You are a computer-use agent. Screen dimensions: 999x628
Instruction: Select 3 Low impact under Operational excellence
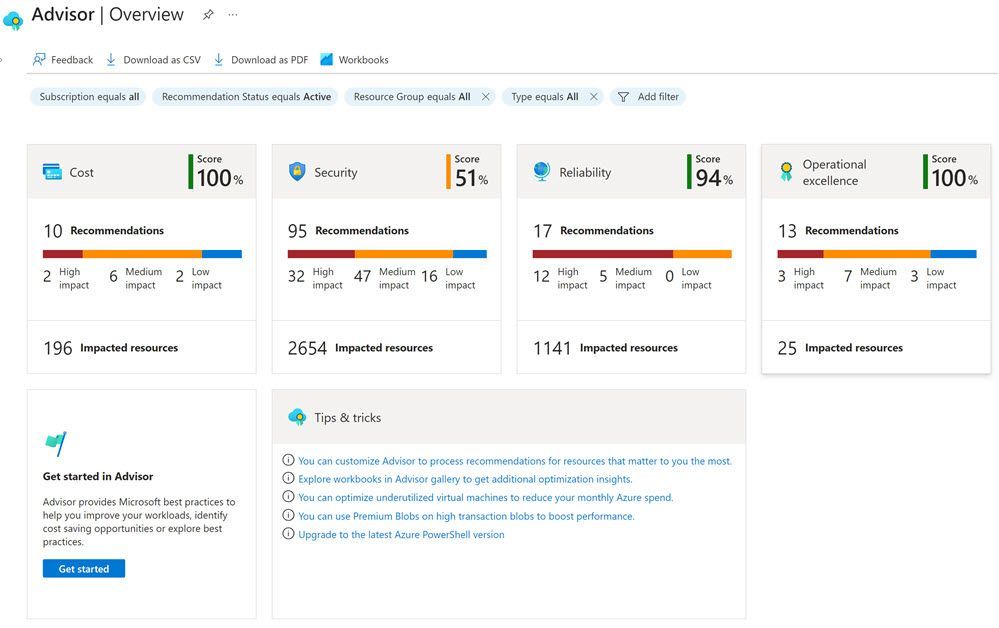click(933, 278)
